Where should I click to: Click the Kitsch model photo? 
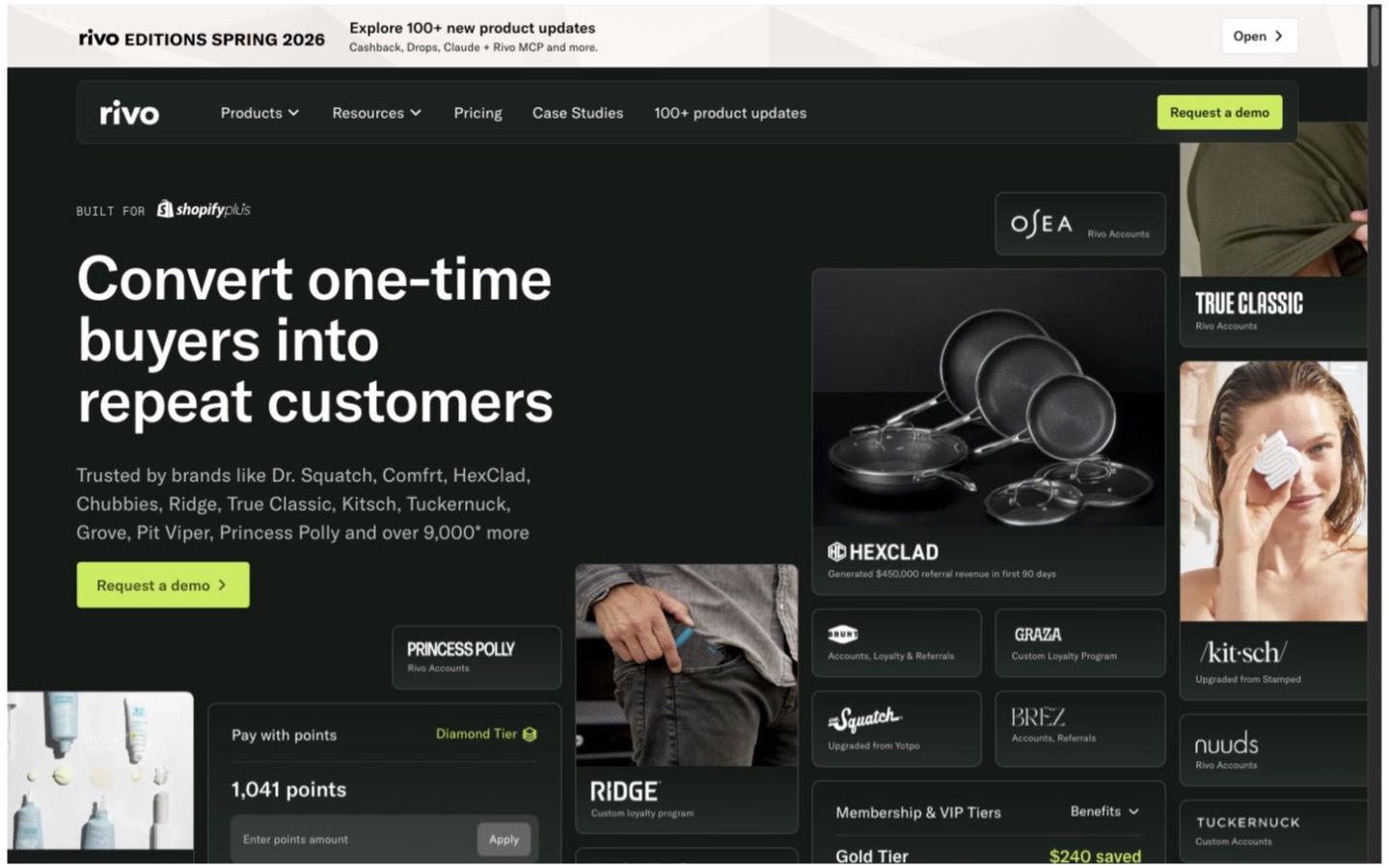[1273, 491]
